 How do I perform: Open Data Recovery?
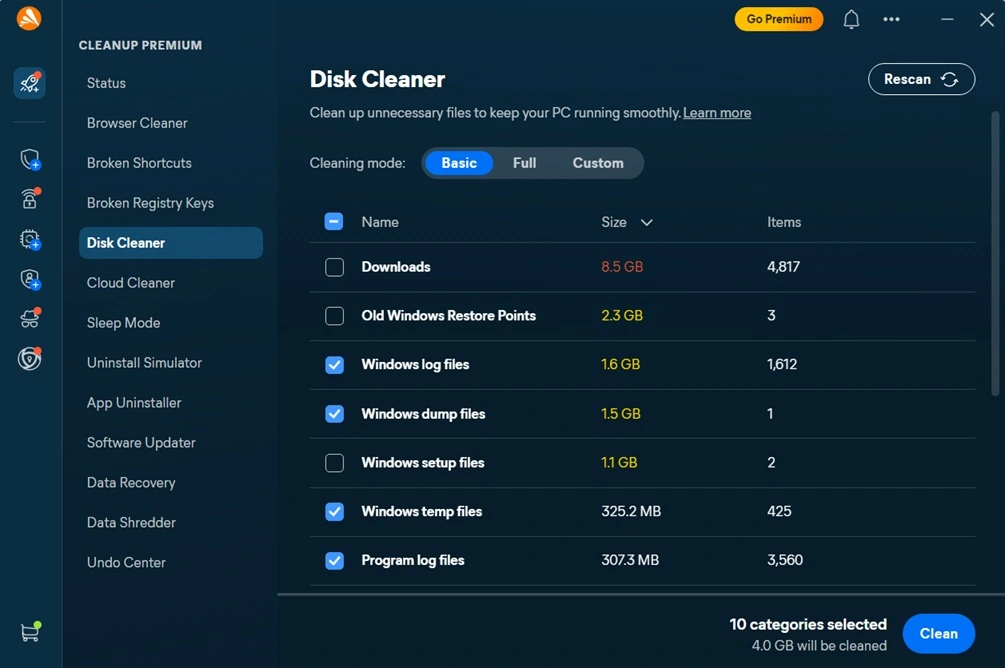click(131, 483)
